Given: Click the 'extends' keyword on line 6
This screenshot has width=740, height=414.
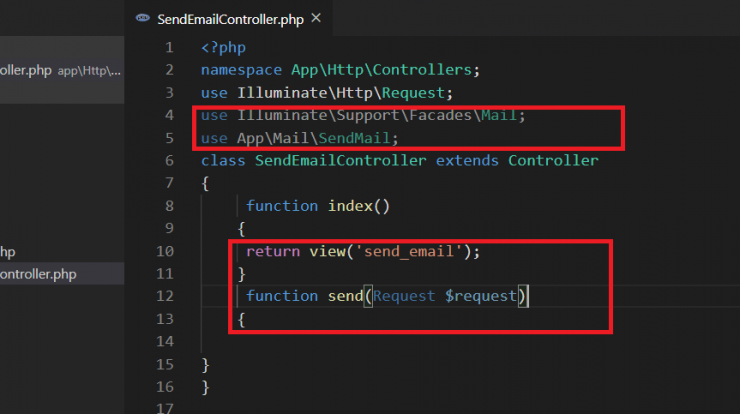Looking at the screenshot, I should 467,161.
